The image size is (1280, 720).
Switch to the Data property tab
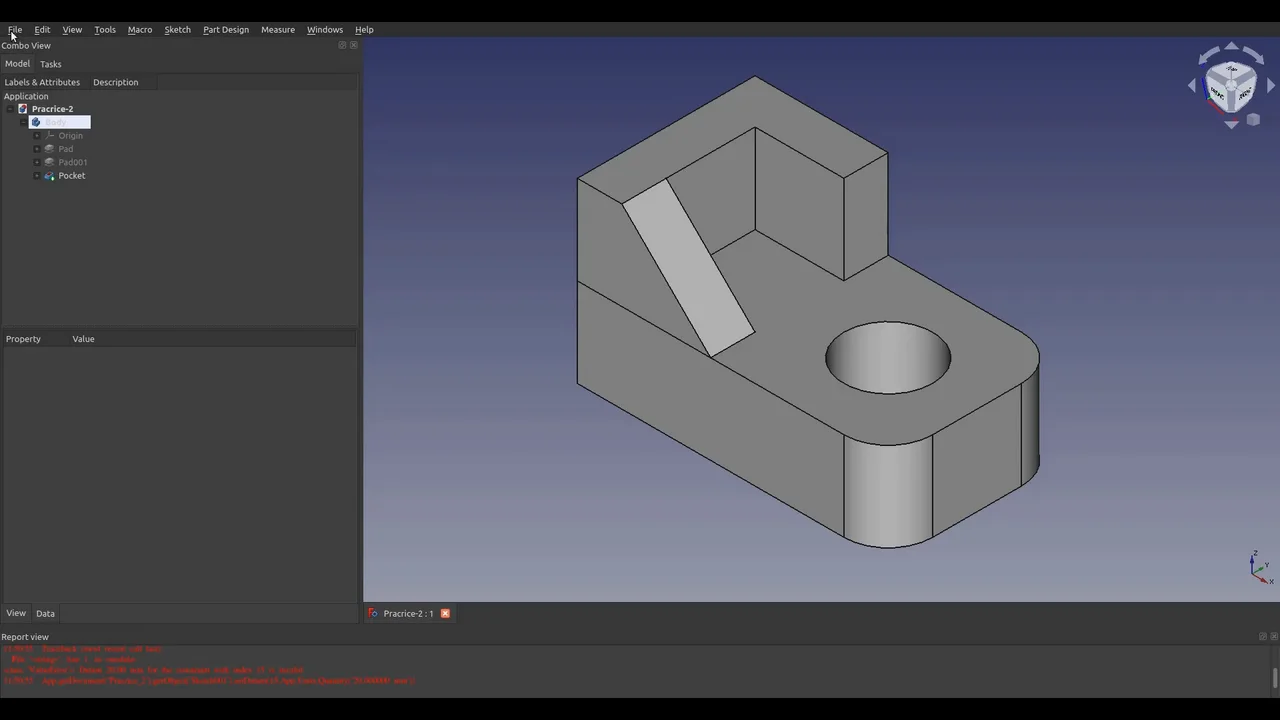click(x=45, y=614)
